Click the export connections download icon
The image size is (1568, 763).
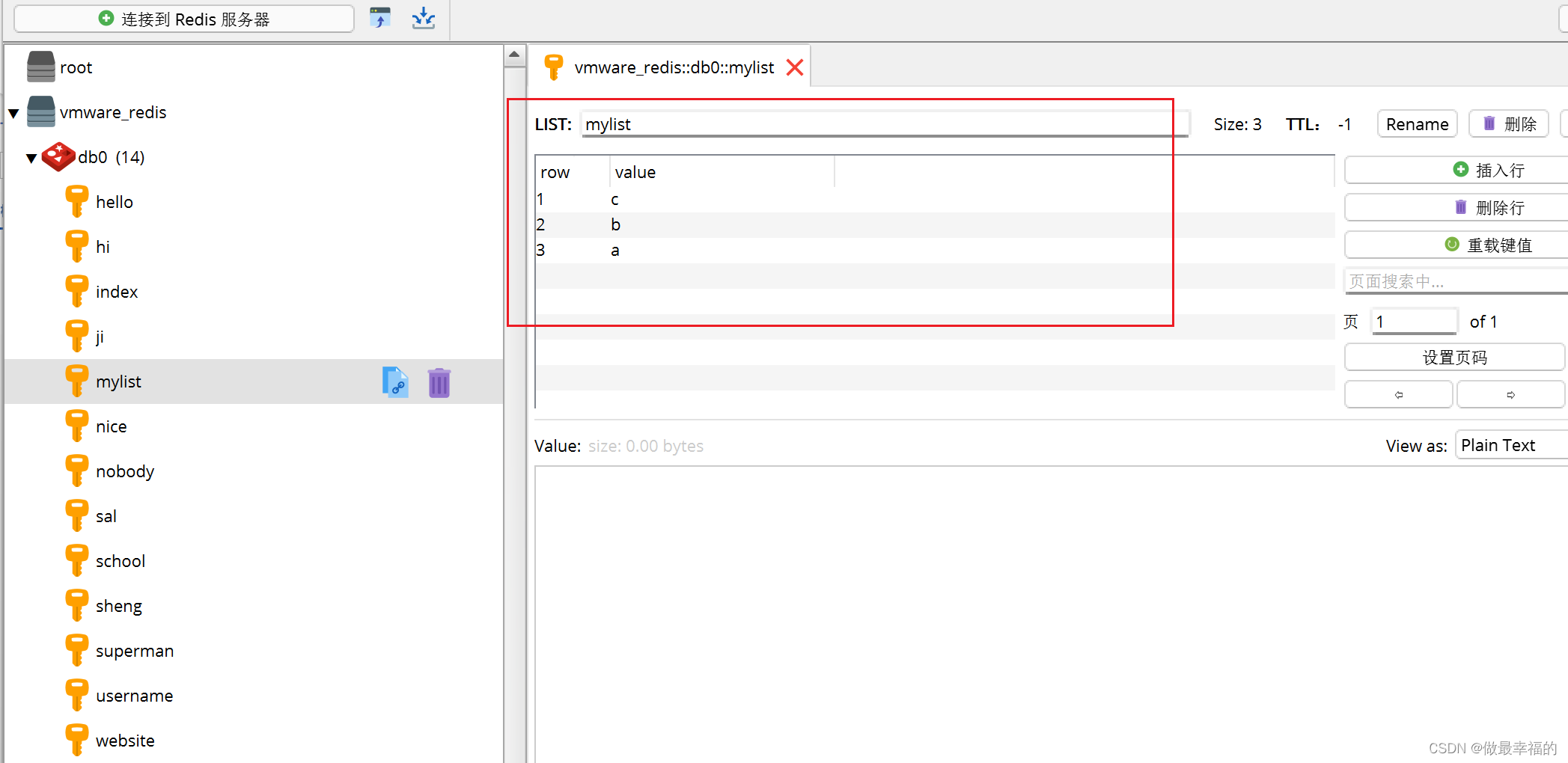424,18
